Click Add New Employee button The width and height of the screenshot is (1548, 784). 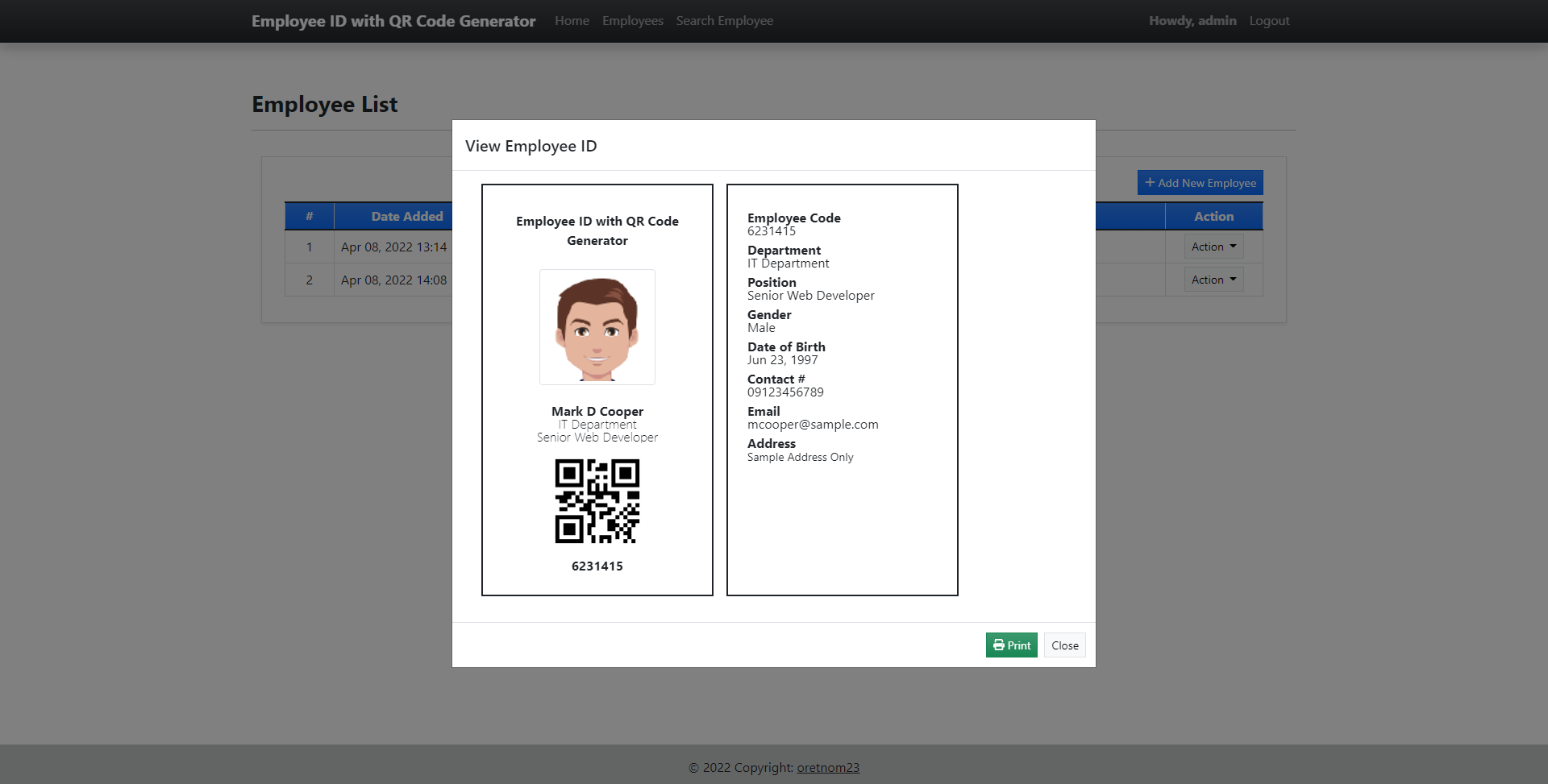tap(1200, 183)
